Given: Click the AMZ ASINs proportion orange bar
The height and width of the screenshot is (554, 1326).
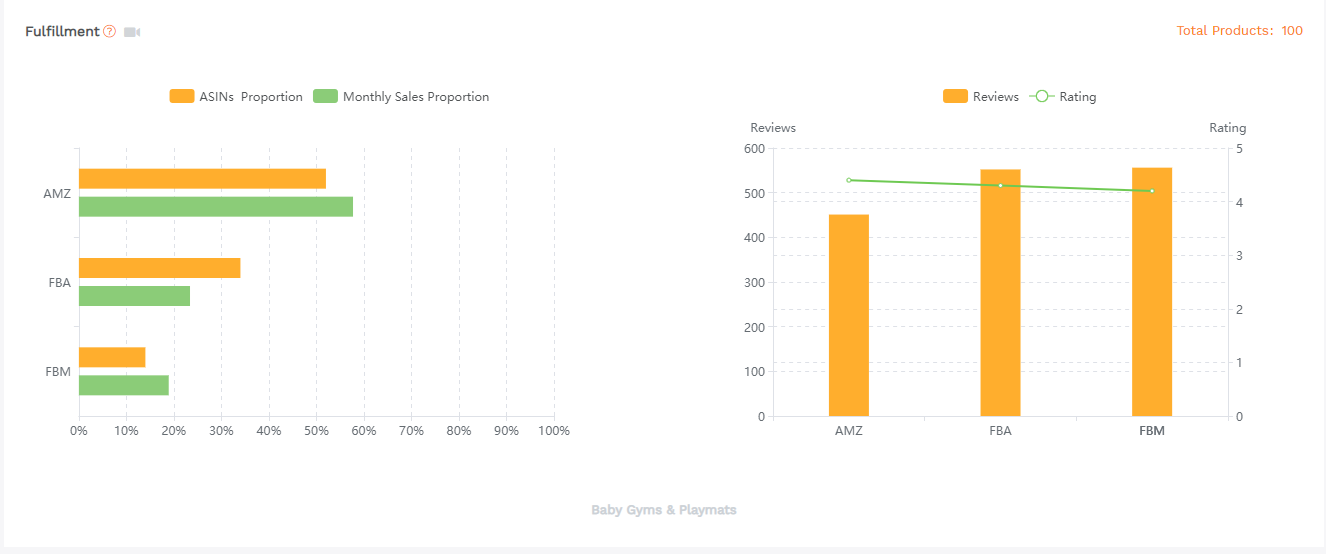Looking at the screenshot, I should (202, 179).
